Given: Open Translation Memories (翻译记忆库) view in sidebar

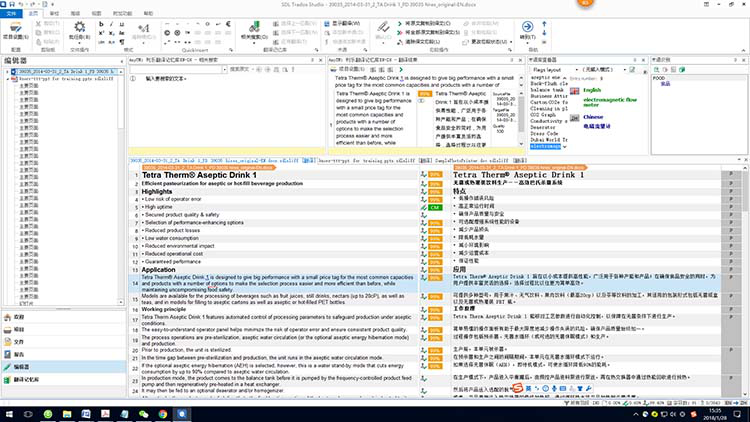Looking at the screenshot, I should click(63, 379).
